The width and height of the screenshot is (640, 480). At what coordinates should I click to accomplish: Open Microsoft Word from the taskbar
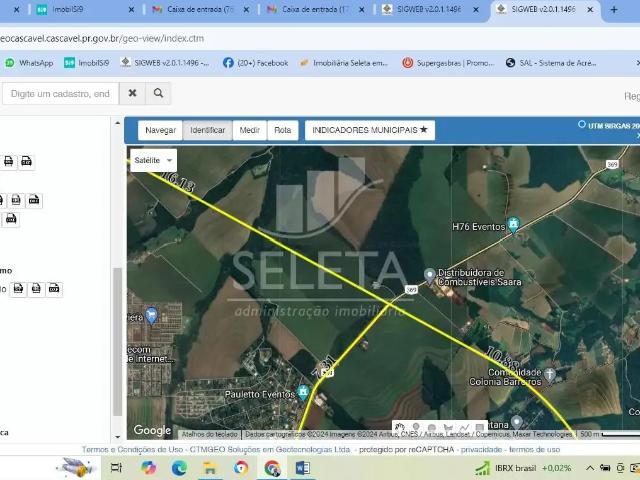coord(302,468)
